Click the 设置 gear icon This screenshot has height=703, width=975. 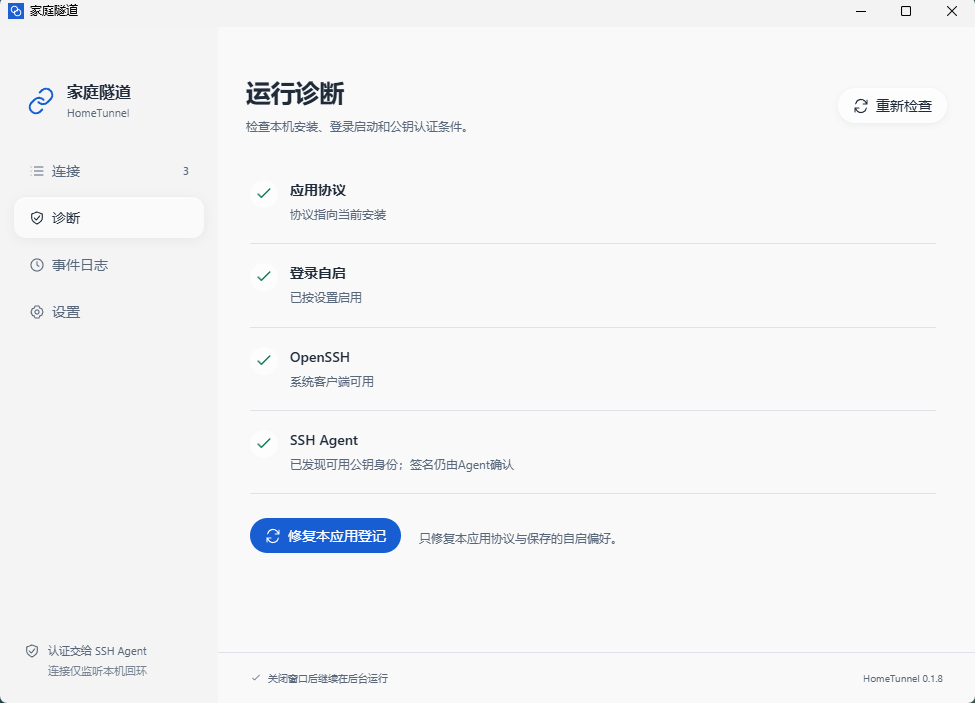tap(37, 312)
